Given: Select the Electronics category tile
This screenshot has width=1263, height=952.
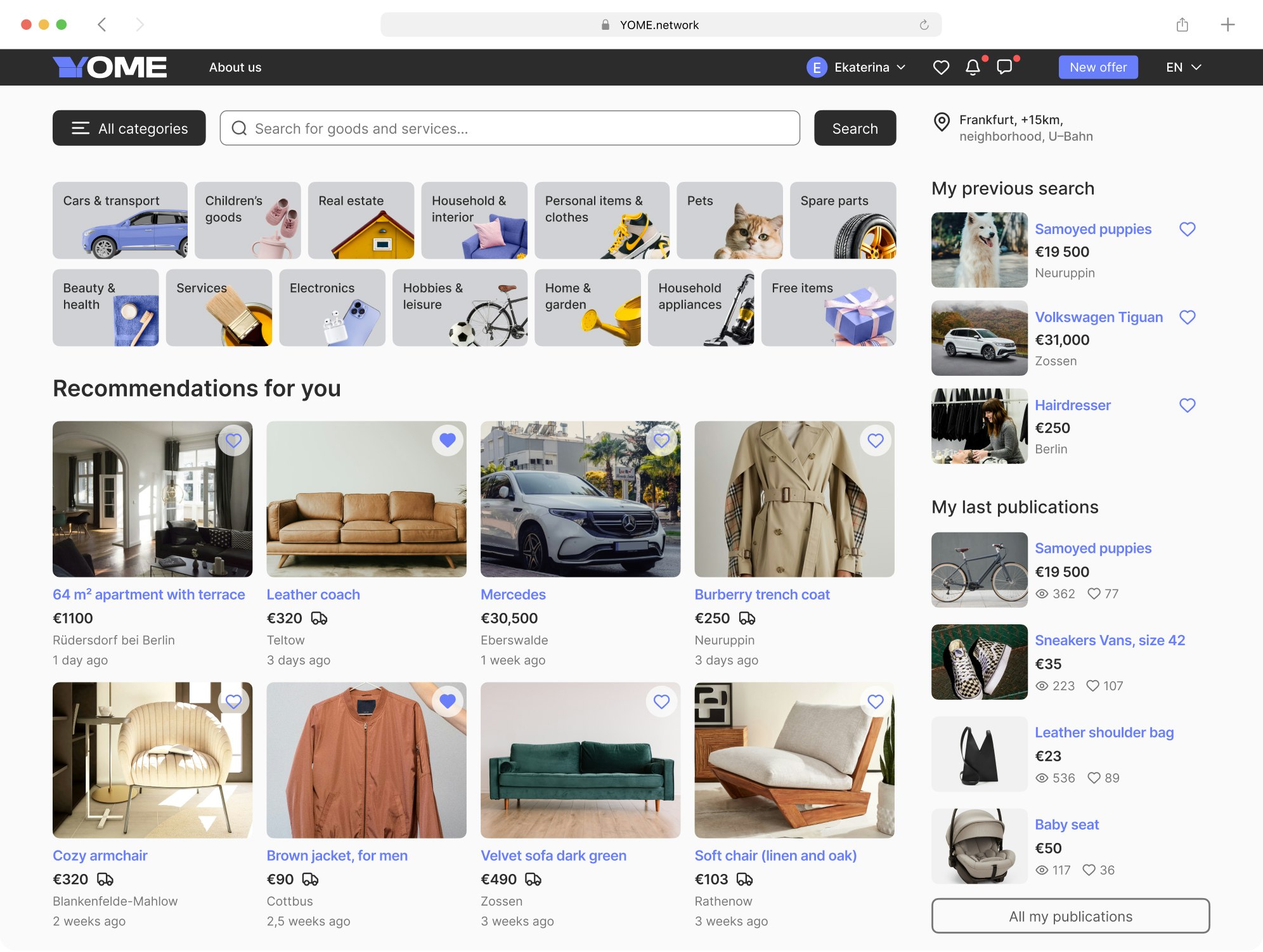Looking at the screenshot, I should tap(332, 307).
